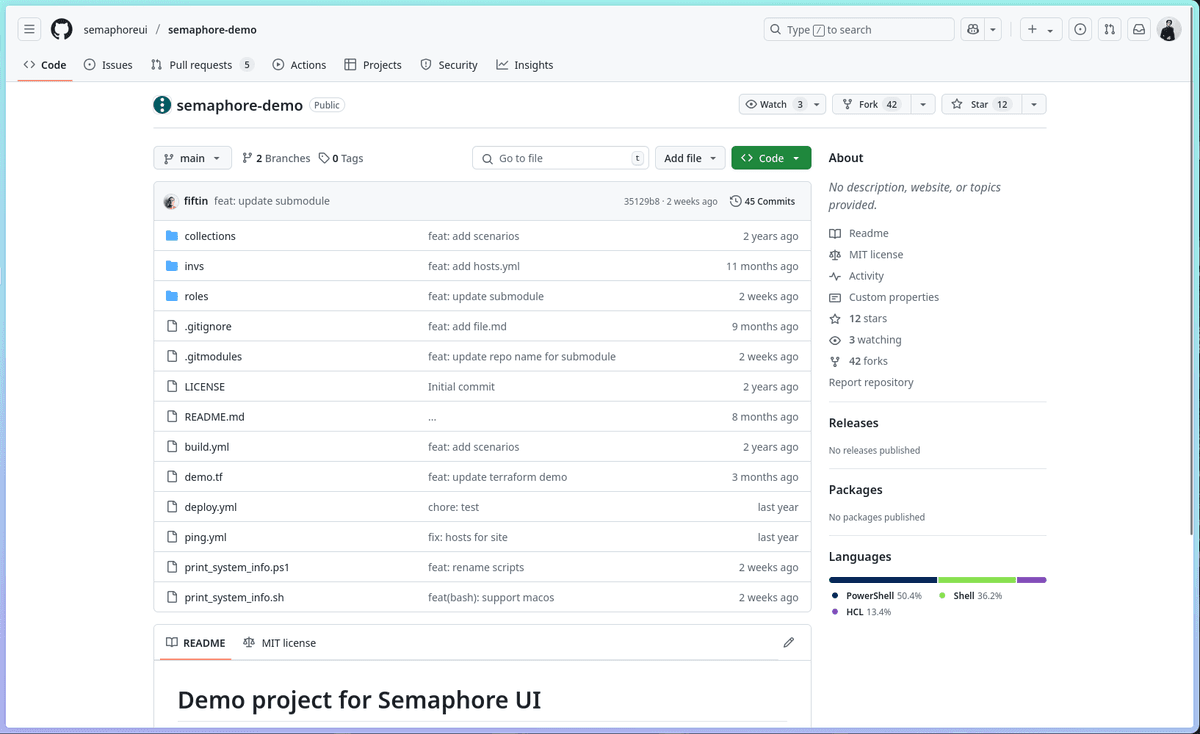View the 12 stars link

(858, 318)
